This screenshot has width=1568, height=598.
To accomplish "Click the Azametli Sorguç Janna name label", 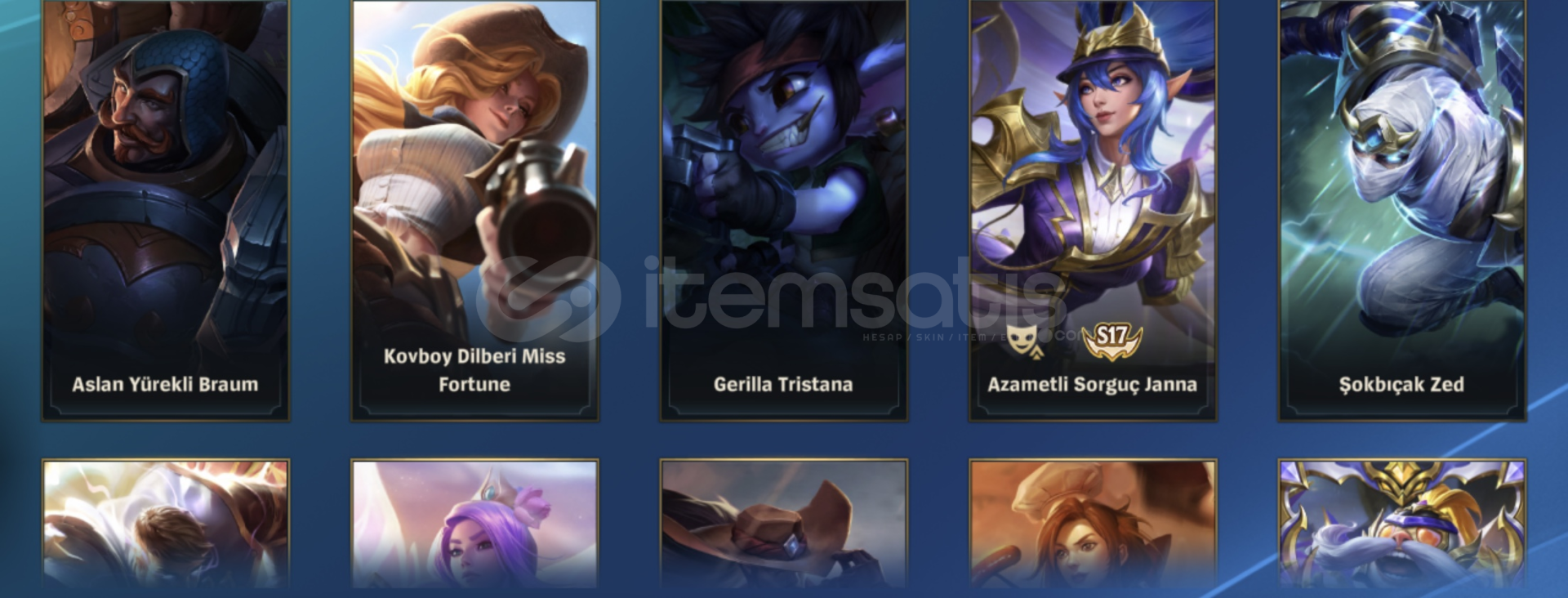I will 1092,385.
